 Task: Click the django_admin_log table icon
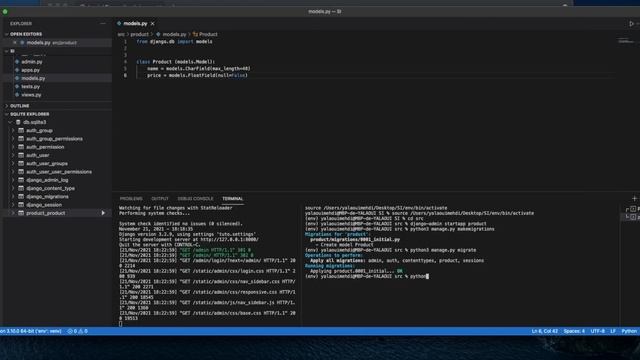[21, 180]
